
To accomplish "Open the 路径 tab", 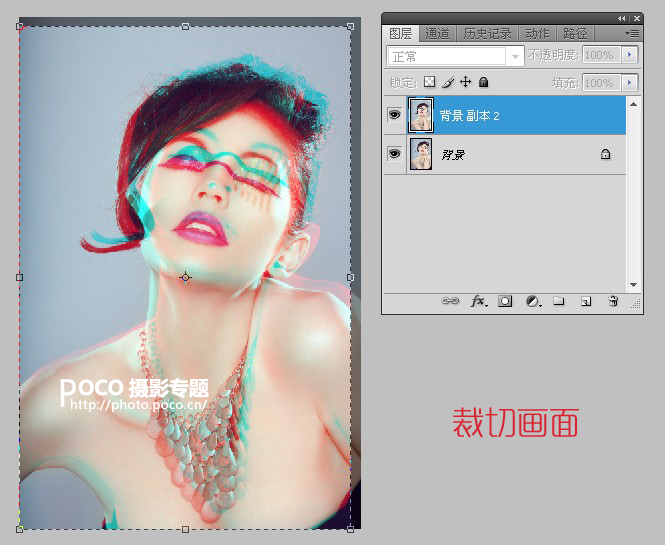I will coord(575,34).
